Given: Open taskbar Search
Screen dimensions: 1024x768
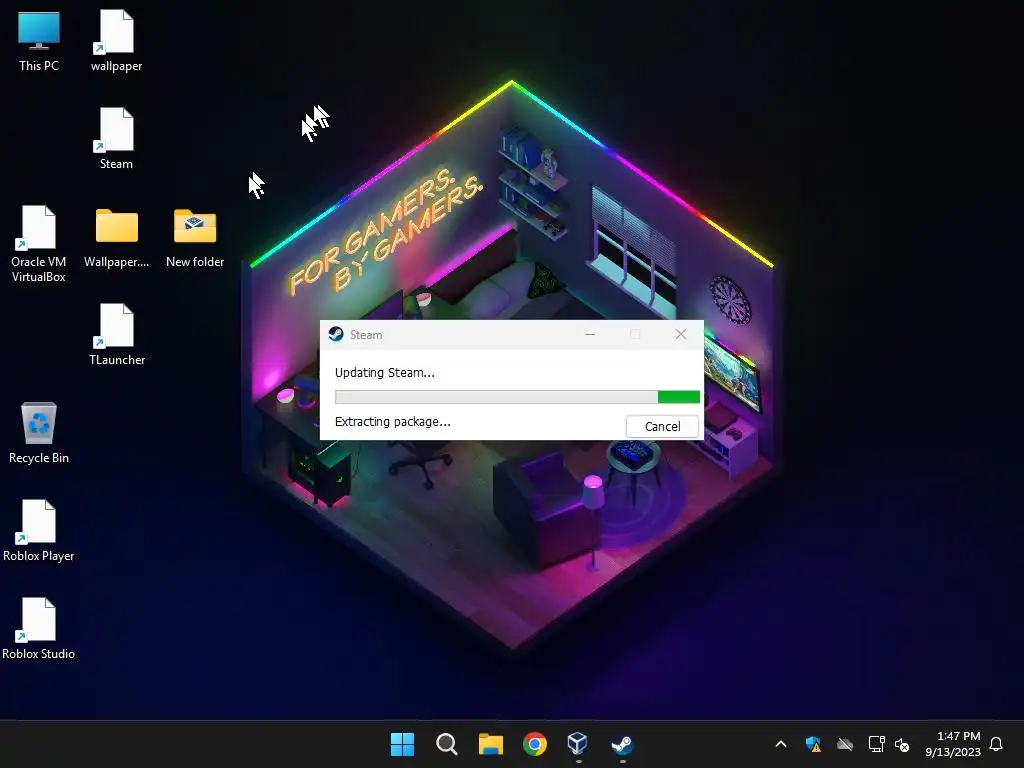Looking at the screenshot, I should click(x=447, y=744).
